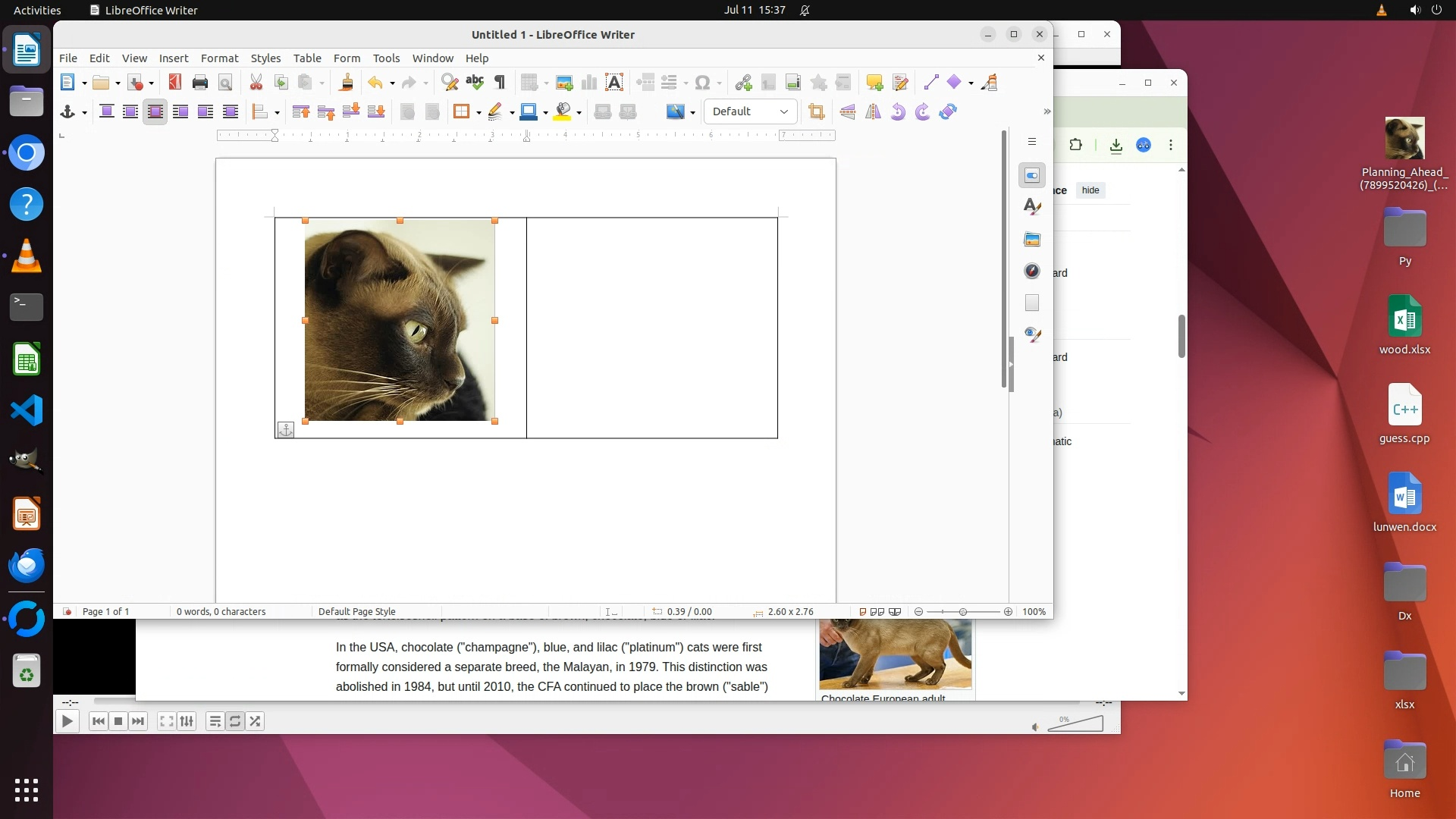Open the Format menu
The width and height of the screenshot is (1456, 819).
click(219, 58)
